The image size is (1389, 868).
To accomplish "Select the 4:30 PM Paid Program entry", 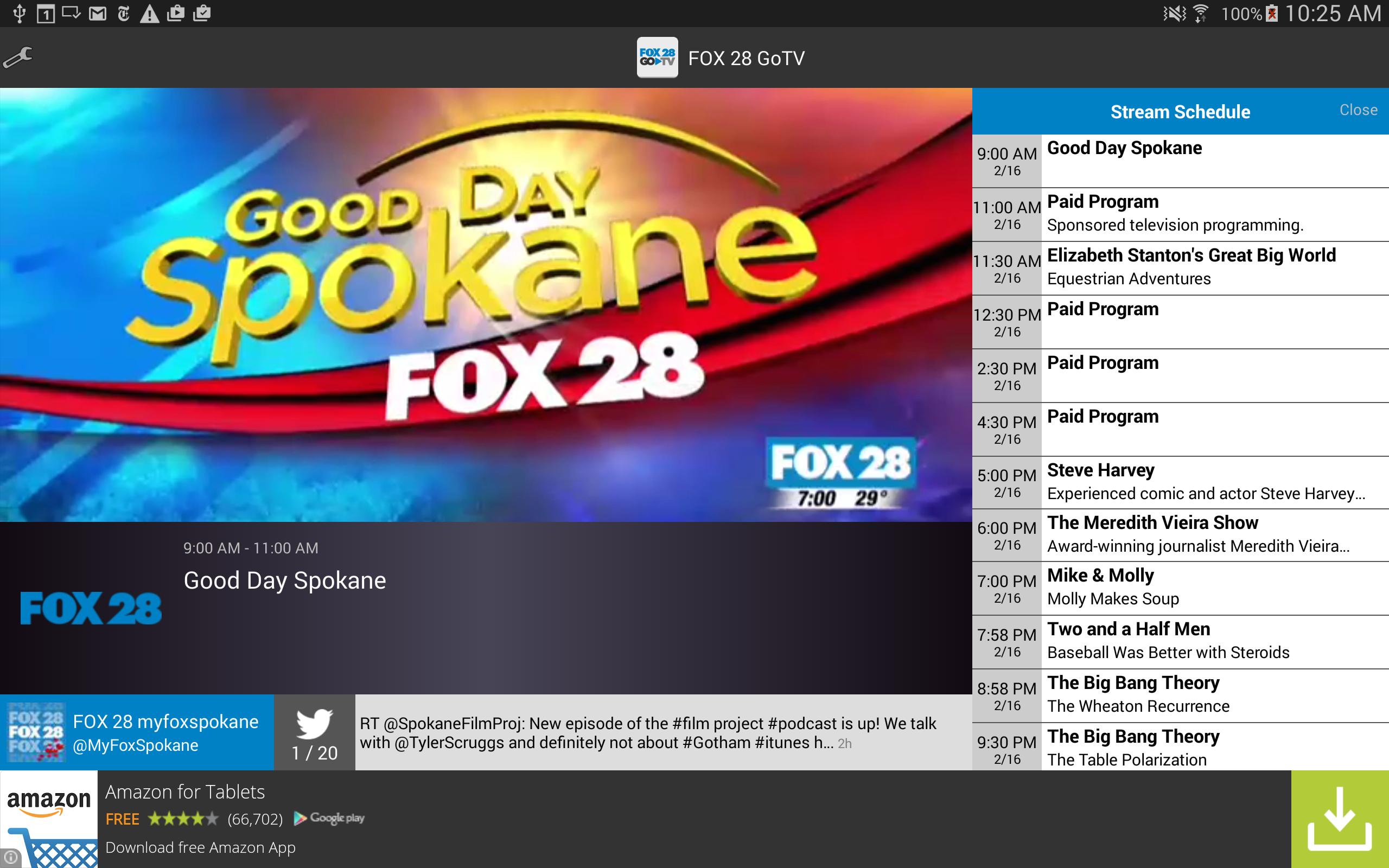I will point(1180,430).
